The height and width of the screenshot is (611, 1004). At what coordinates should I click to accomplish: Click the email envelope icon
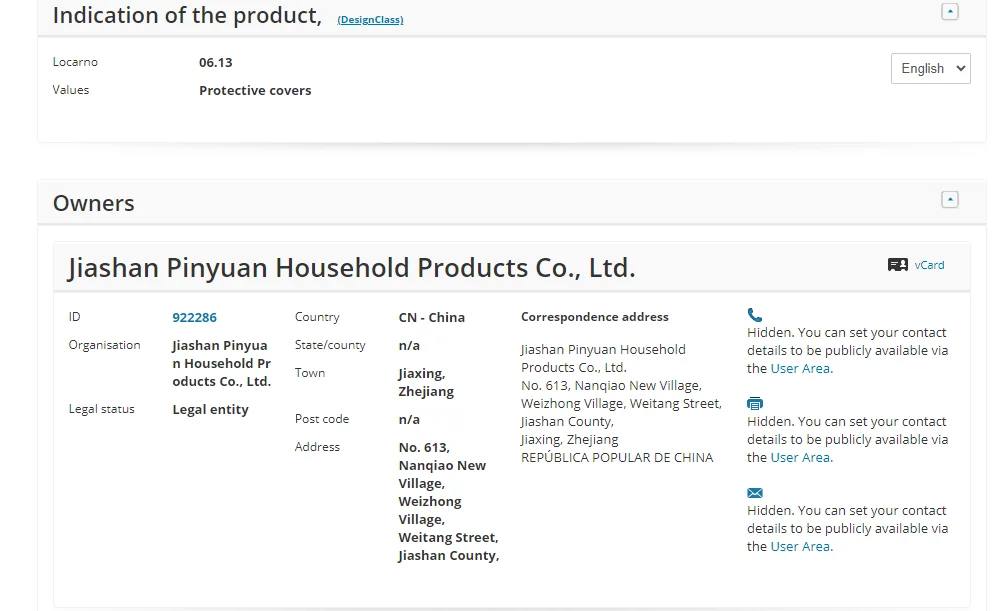click(x=755, y=493)
